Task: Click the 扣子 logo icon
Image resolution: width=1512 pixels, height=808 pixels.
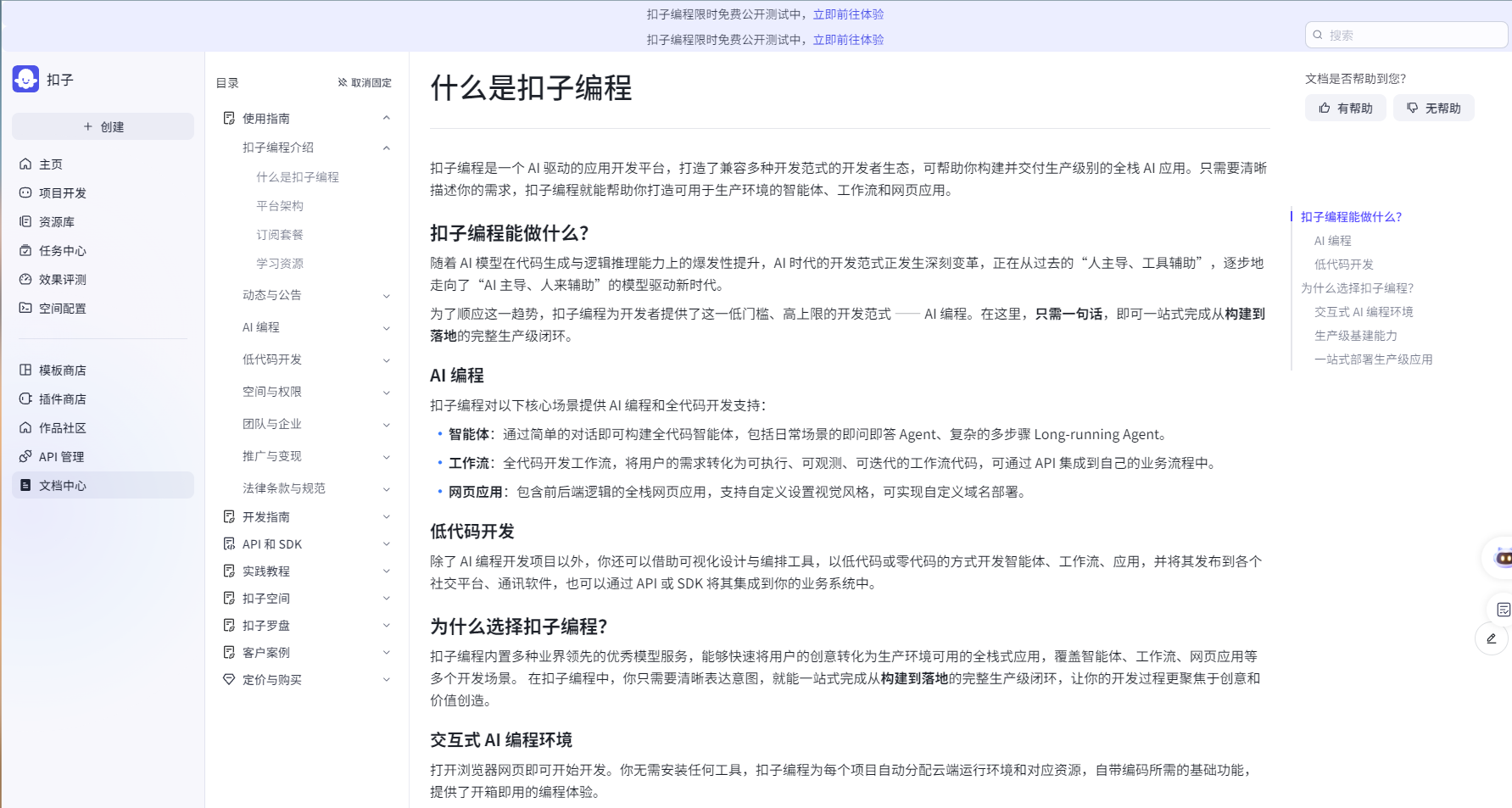Action: click(x=25, y=79)
